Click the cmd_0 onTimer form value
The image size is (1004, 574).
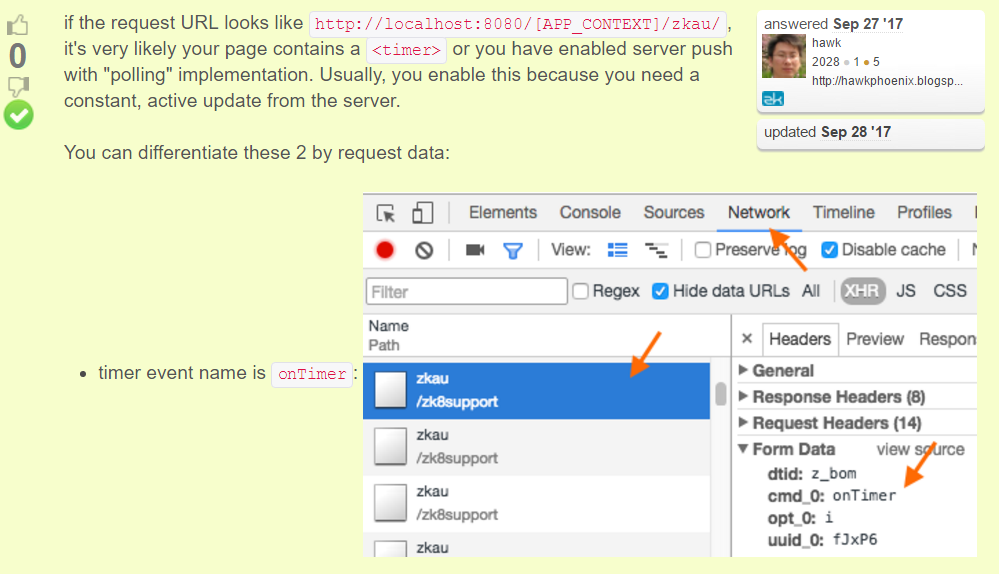pos(864,496)
